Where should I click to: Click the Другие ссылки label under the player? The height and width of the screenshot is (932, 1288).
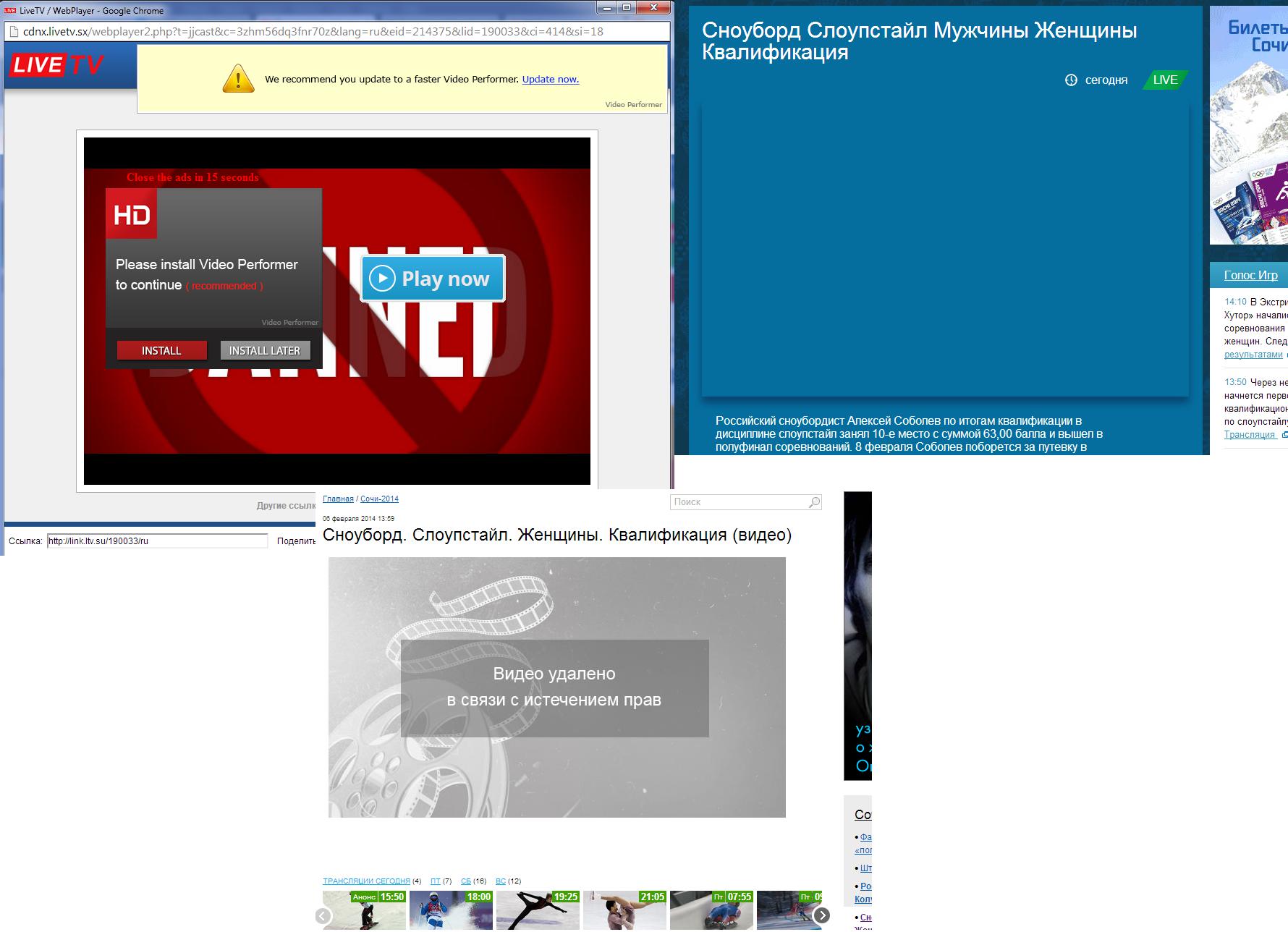[x=286, y=506]
